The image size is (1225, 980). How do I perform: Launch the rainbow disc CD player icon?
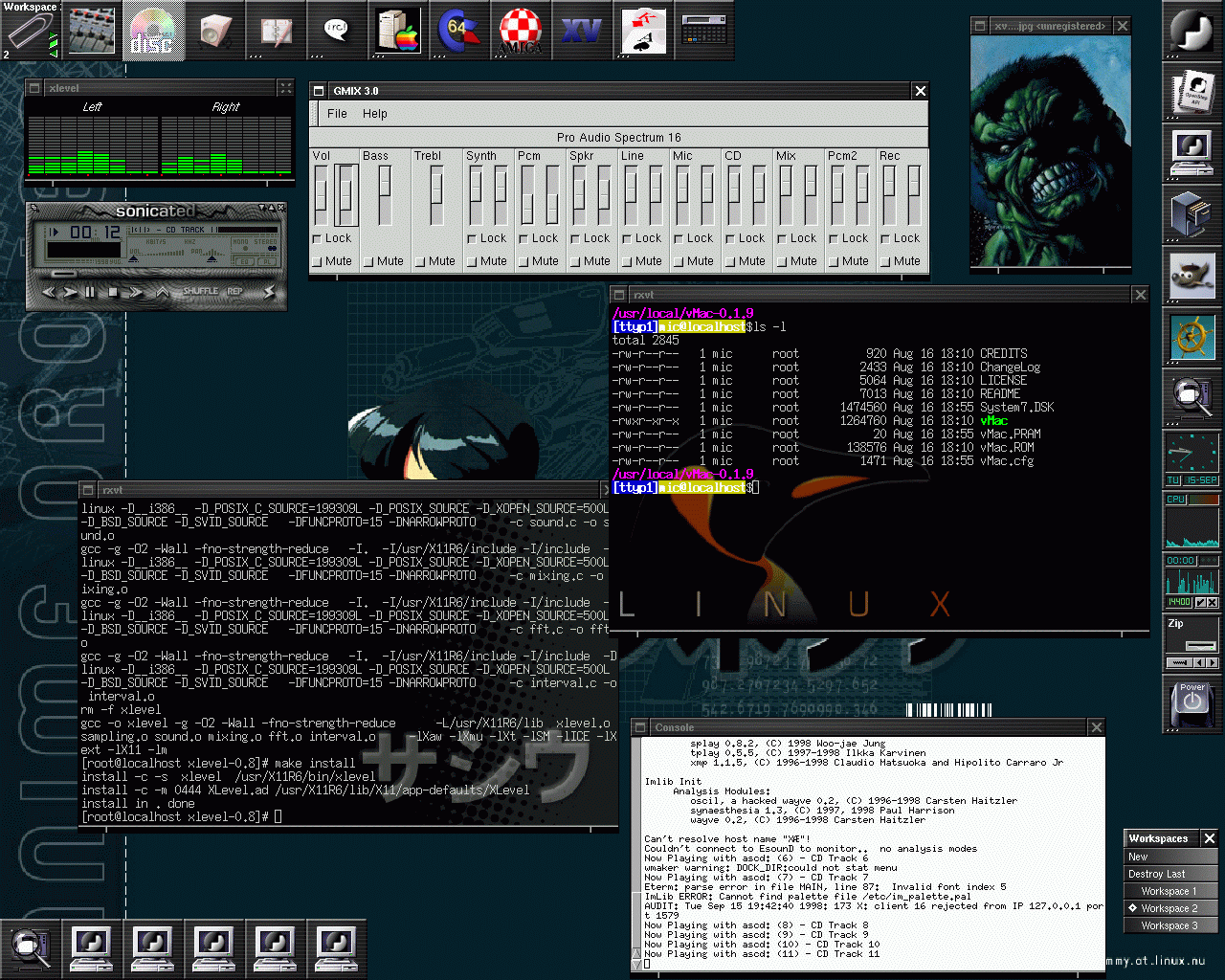(153, 31)
